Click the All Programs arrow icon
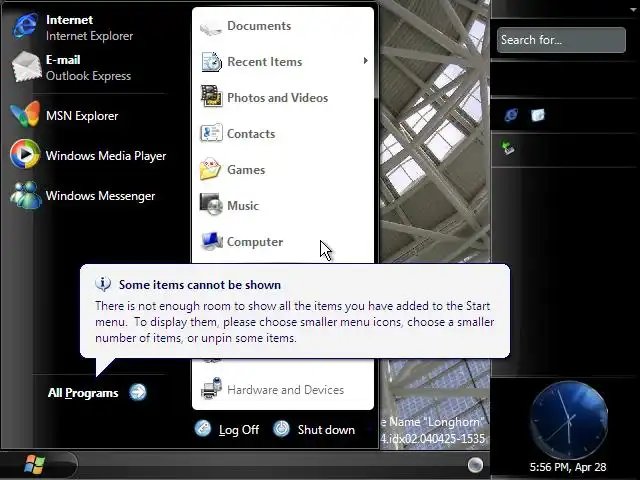Viewport: 640px width, 480px height. [138, 392]
